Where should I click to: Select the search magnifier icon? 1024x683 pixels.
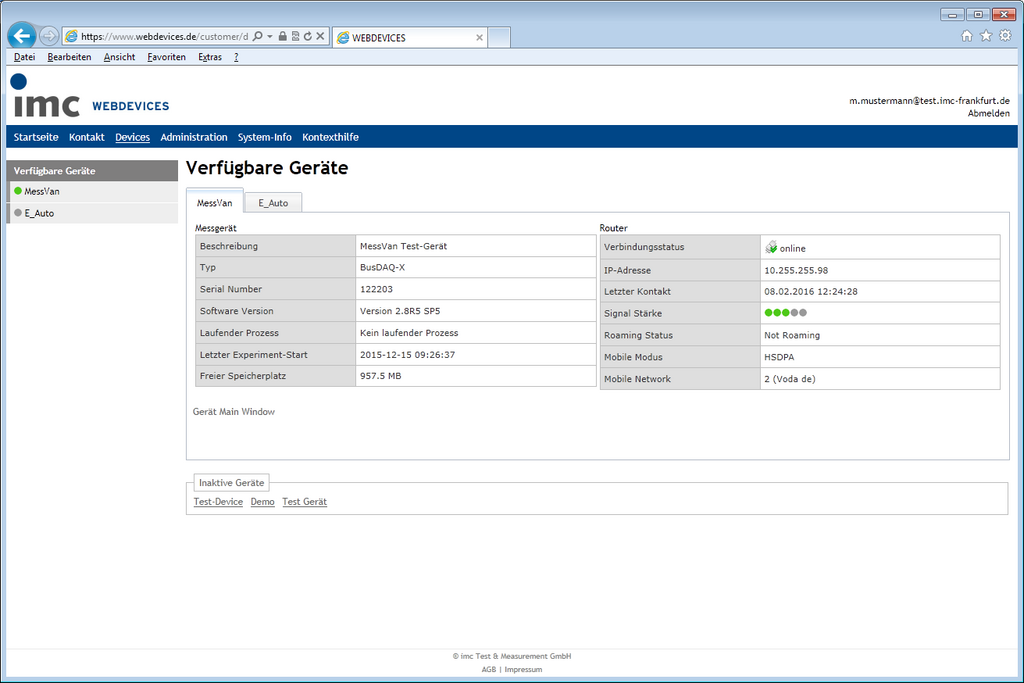[x=257, y=35]
